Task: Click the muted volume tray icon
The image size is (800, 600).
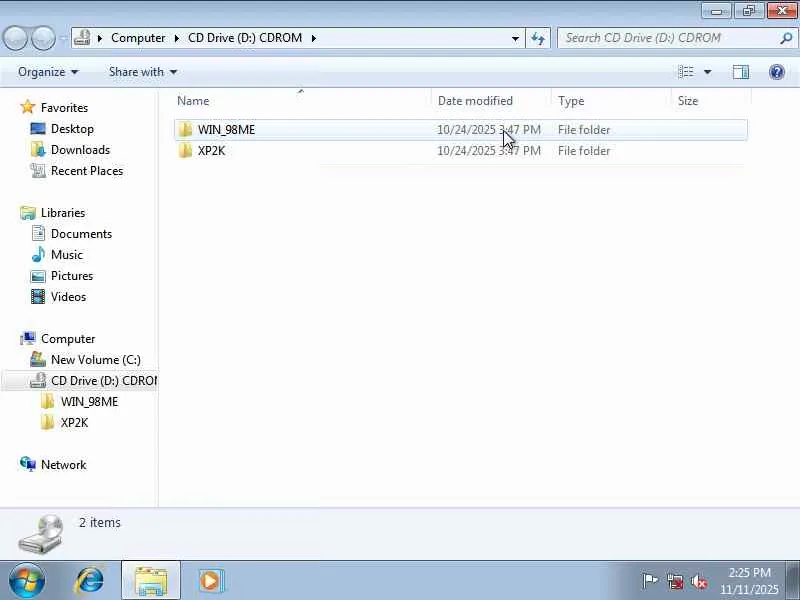Action: click(x=699, y=582)
